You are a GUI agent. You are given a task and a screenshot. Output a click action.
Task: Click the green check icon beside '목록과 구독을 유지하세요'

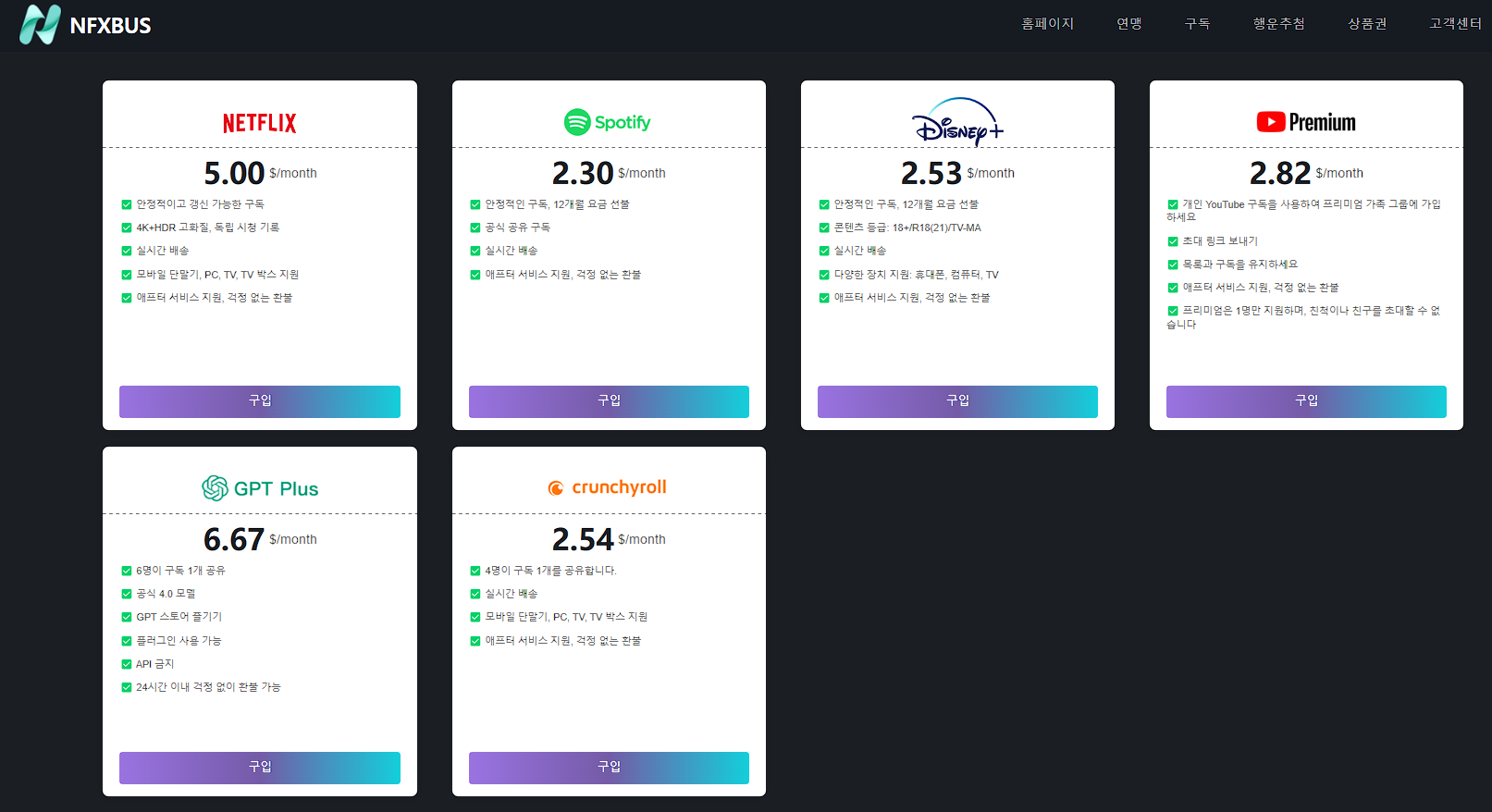1173,265
